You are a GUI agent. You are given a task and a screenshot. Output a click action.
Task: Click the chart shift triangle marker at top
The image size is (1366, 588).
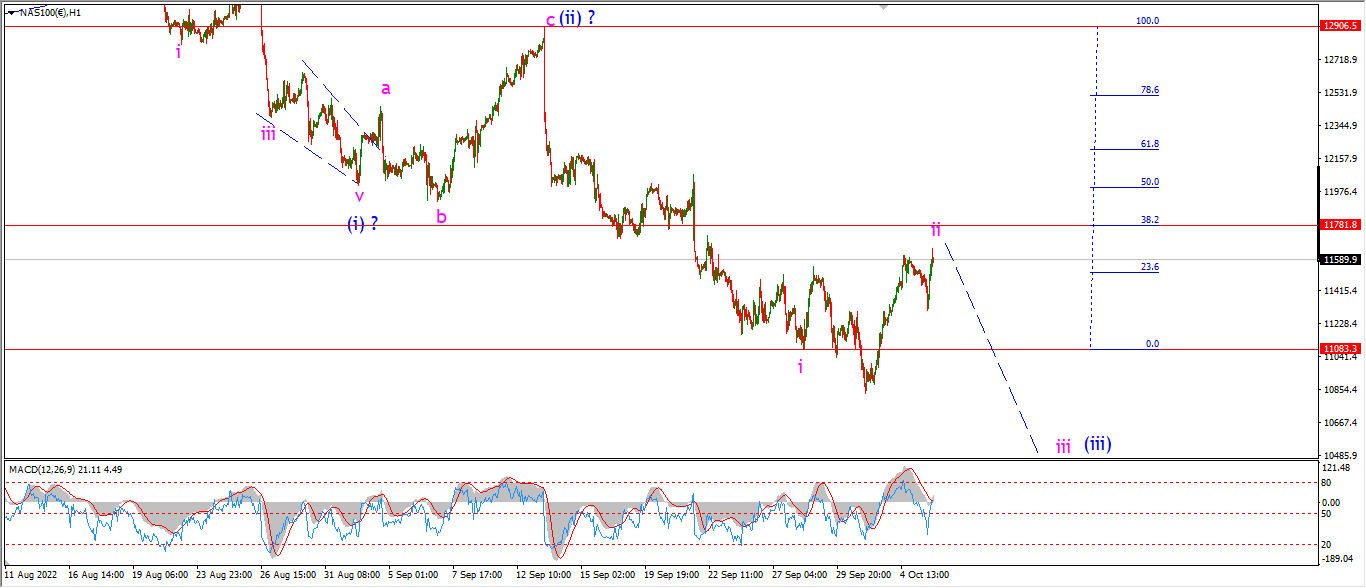coord(883,6)
